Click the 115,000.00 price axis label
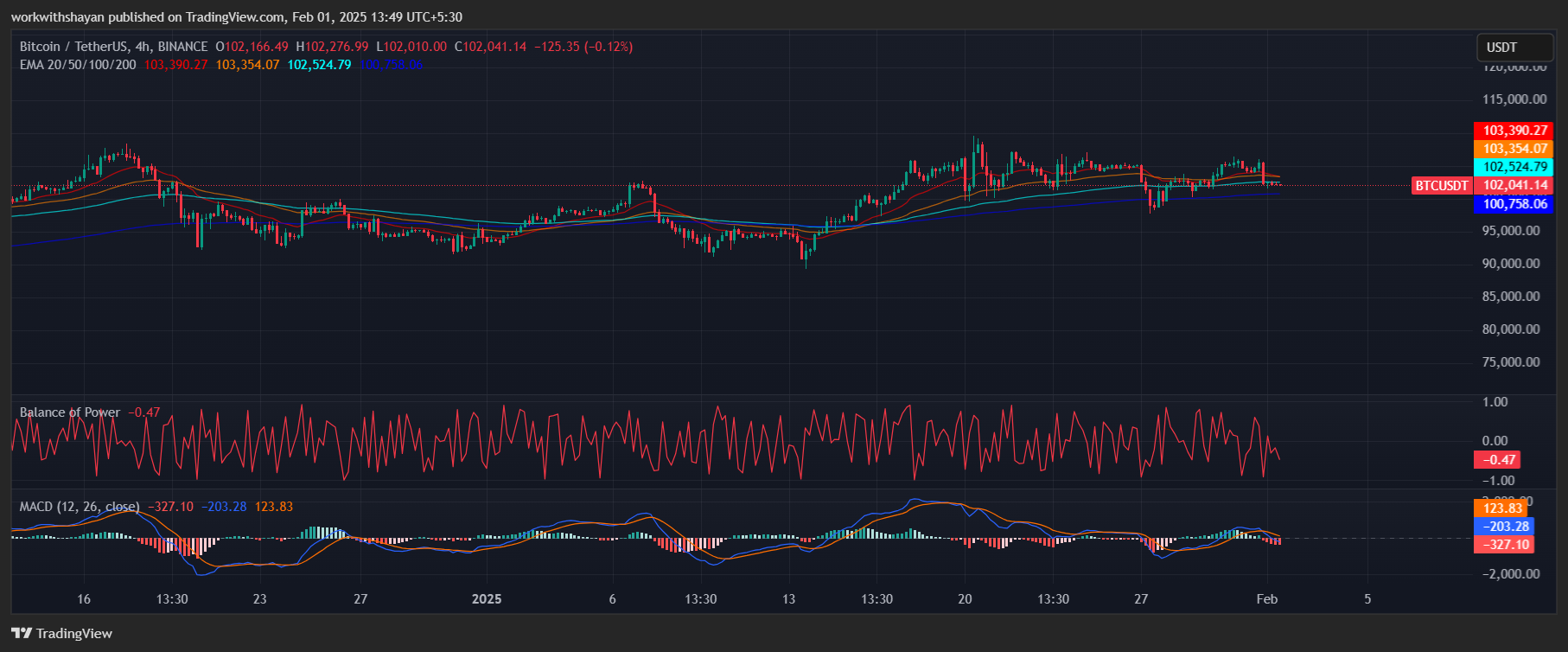The height and width of the screenshot is (652, 1568). [x=1514, y=99]
